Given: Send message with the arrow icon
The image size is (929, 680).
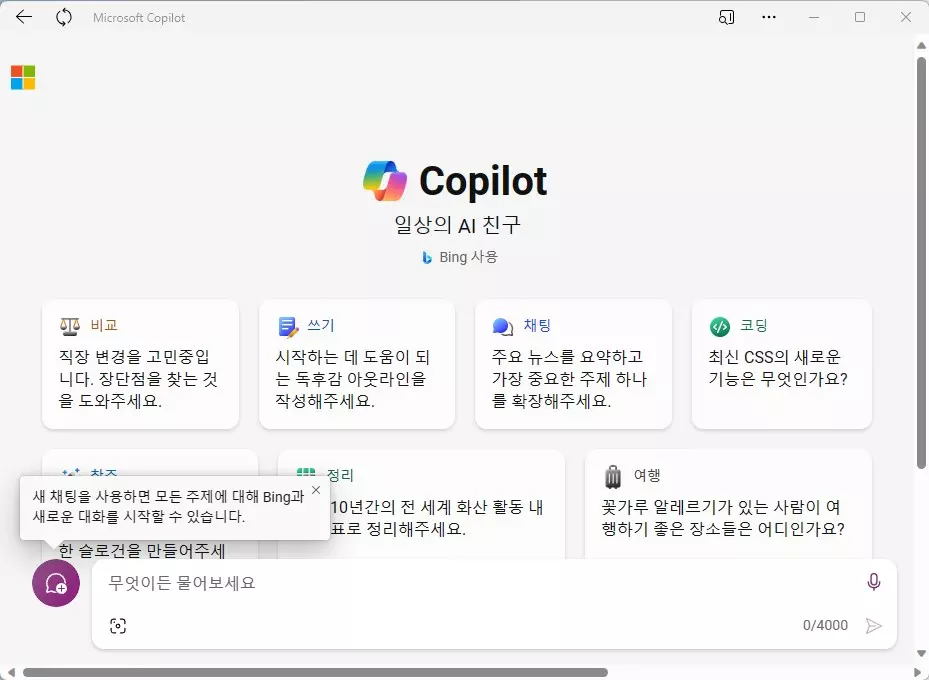Looking at the screenshot, I should point(873,626).
